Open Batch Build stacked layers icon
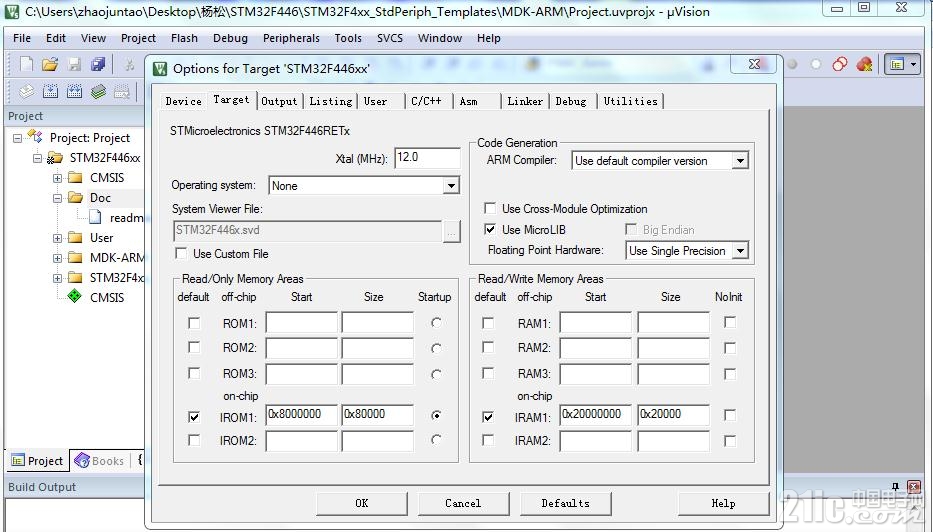 click(98, 92)
